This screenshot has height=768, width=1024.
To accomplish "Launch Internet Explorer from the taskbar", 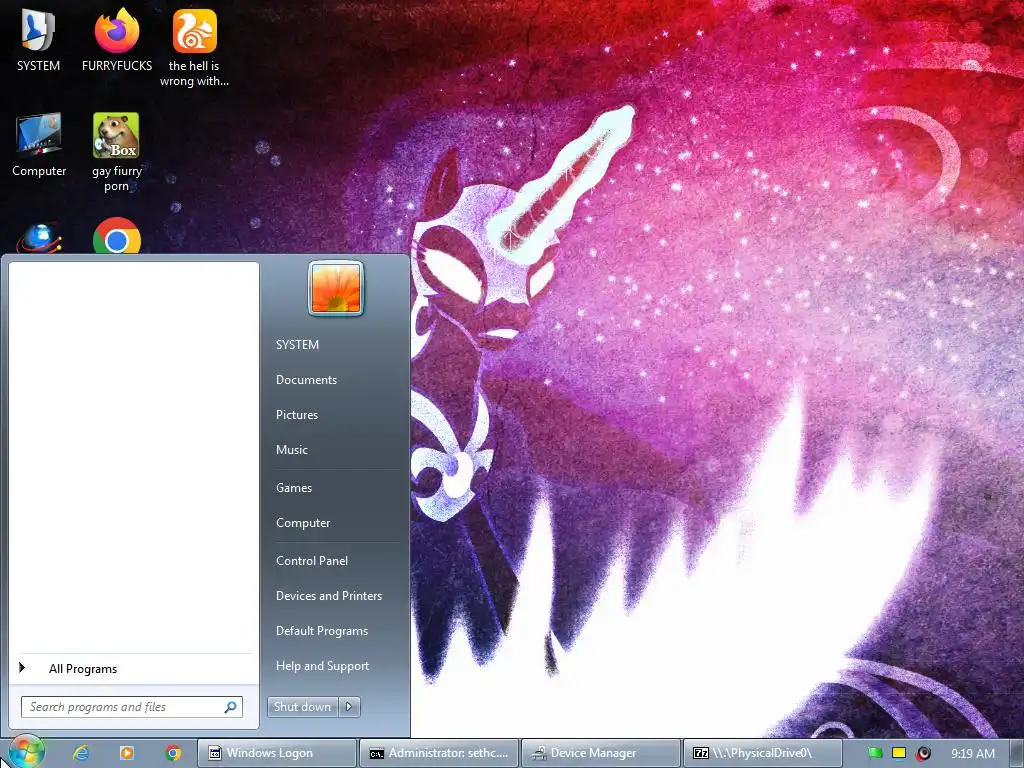I will 81,753.
